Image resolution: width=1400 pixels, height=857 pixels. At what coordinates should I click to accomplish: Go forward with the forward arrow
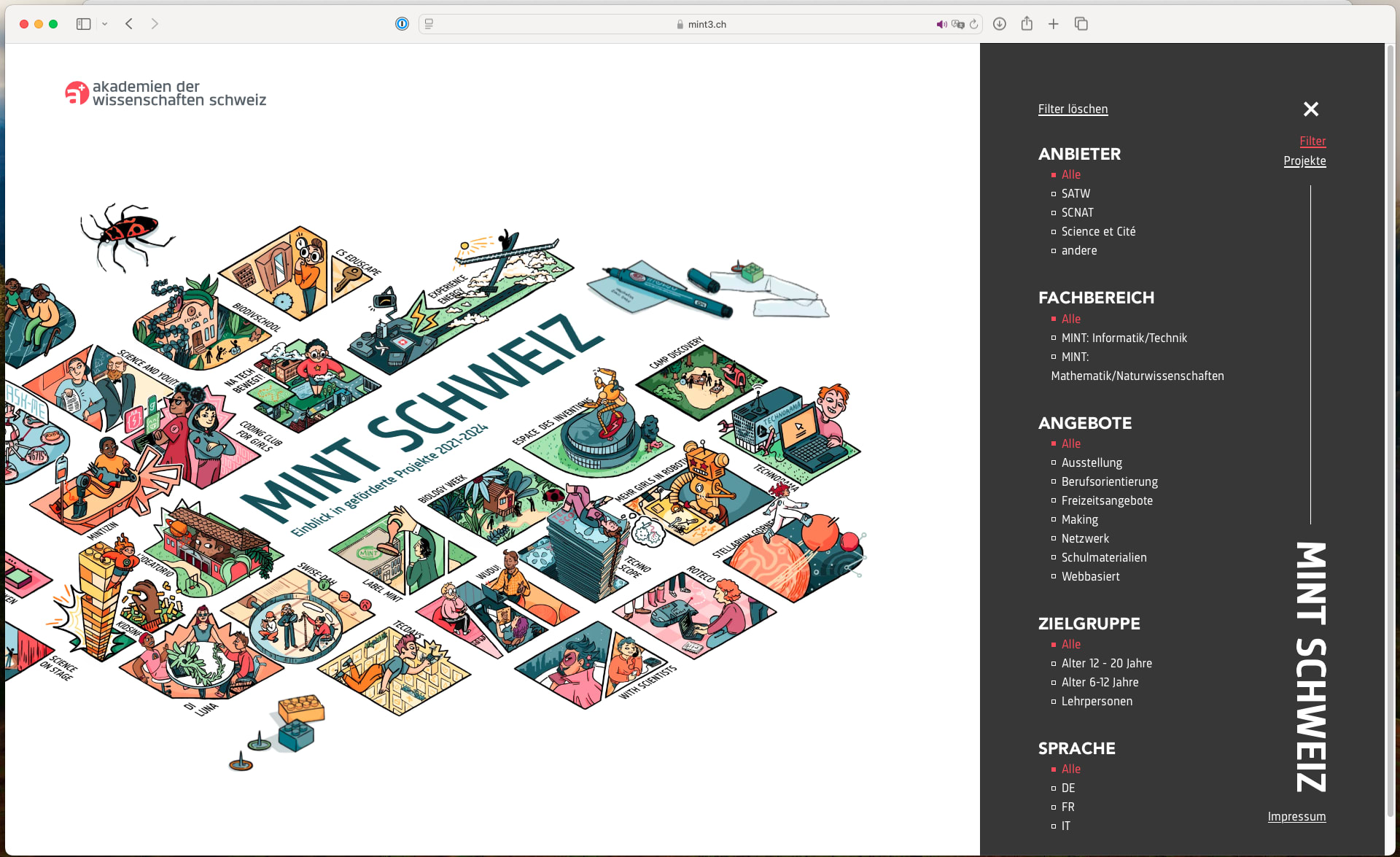(155, 24)
